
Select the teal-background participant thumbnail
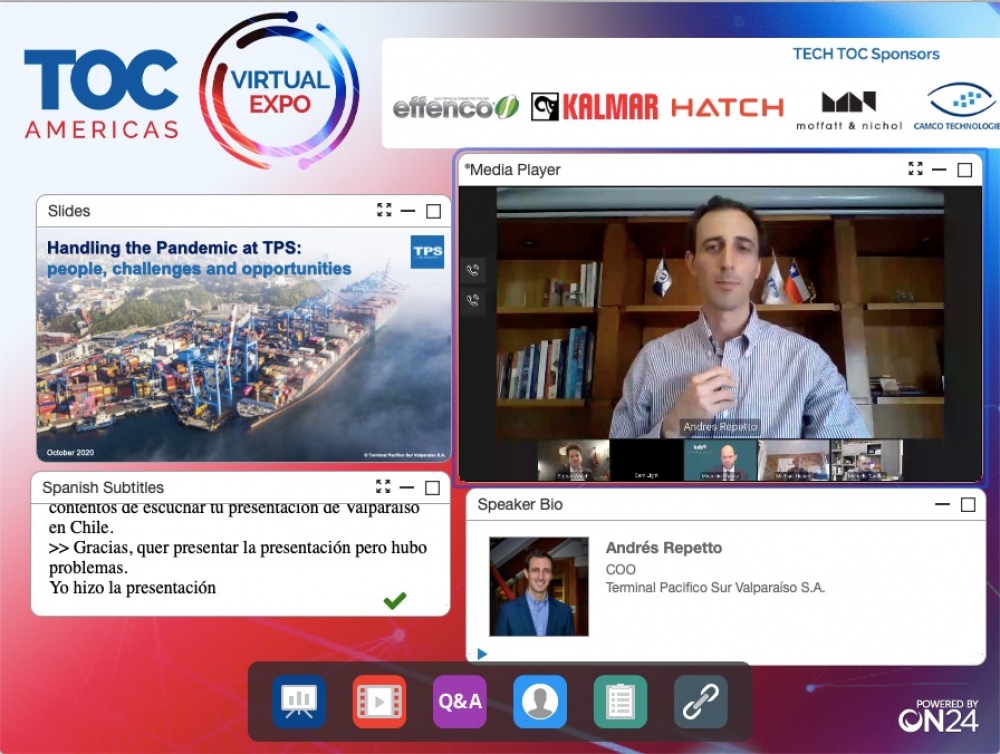pyautogui.click(x=720, y=460)
